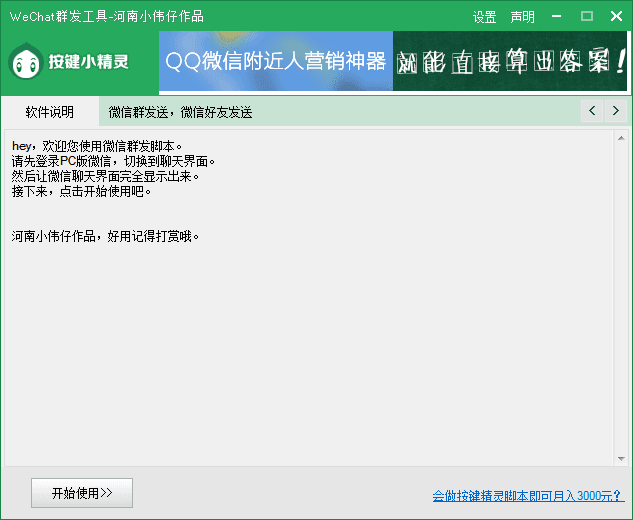Click the text 河南小伟仔作品，好用记得打赏哦
The height and width of the screenshot is (520, 633).
[x=105, y=236]
